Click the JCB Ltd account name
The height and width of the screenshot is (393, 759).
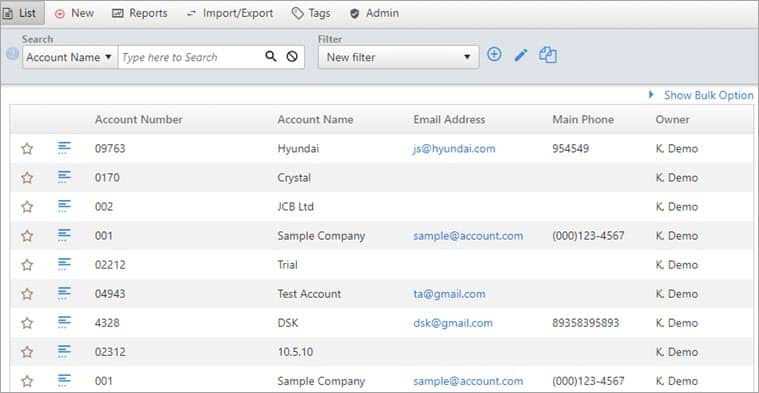[295, 207]
